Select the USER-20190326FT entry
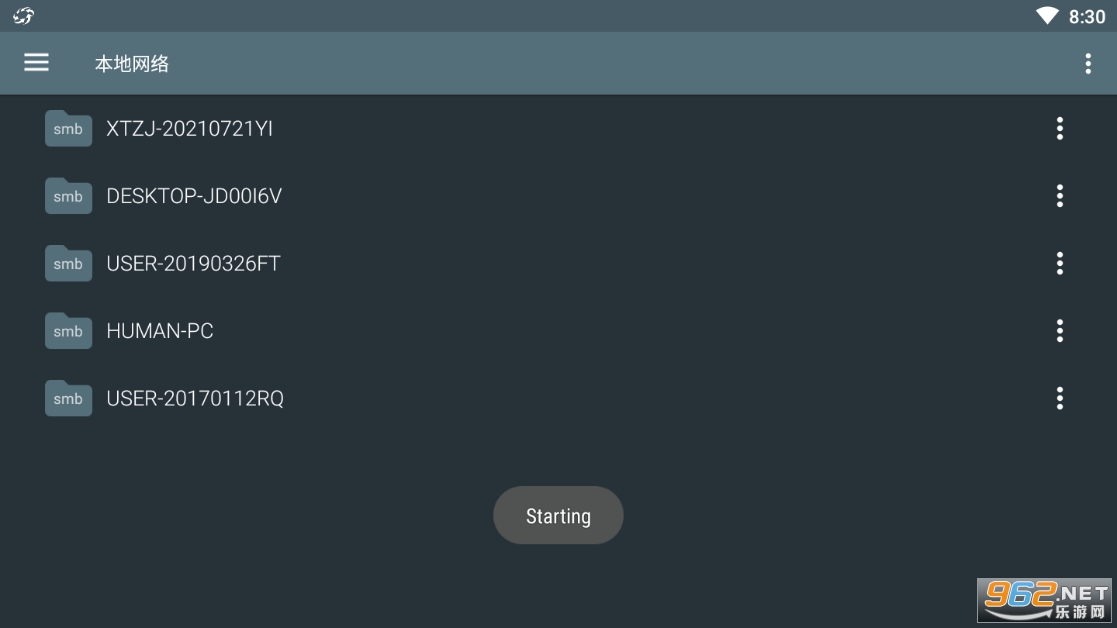The height and width of the screenshot is (628, 1117). (x=193, y=264)
